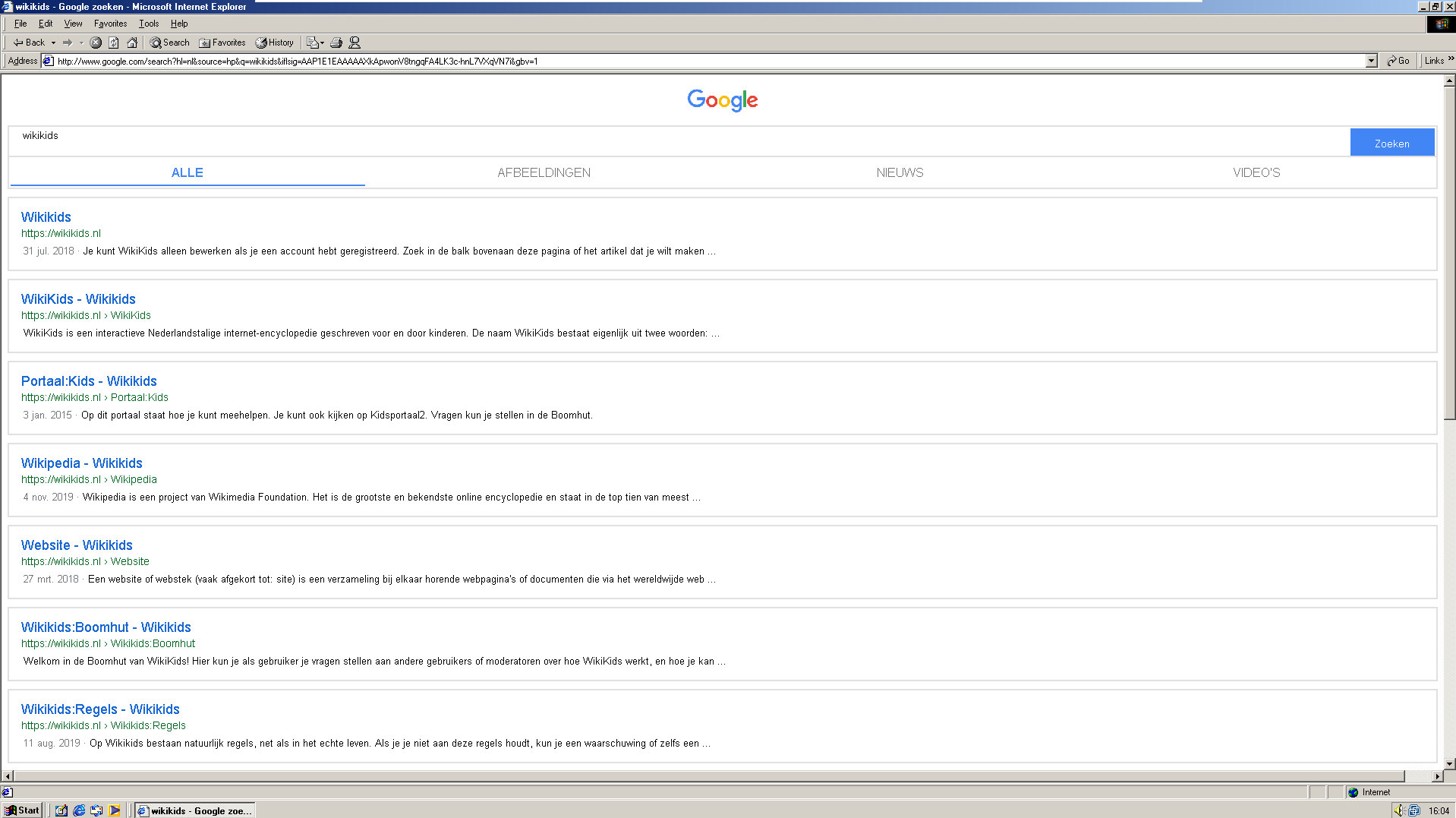
Task: Open the Forward history dropdown arrow
Action: pos(81,43)
